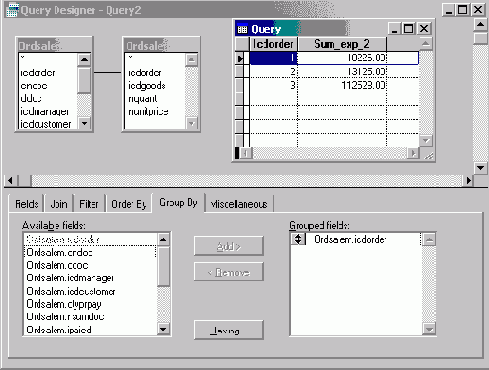The image size is (489, 370).
Task: Click the designer pane right scroll arrow
Action: [469, 180]
